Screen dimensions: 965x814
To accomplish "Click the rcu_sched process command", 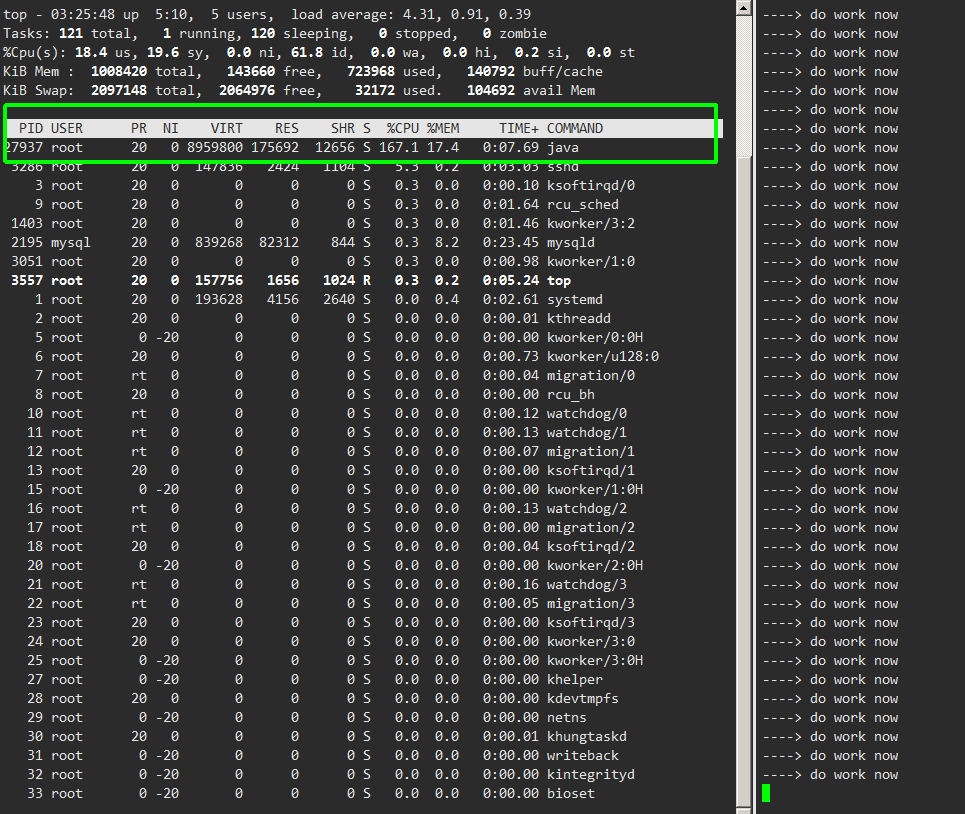I will click(x=583, y=204).
